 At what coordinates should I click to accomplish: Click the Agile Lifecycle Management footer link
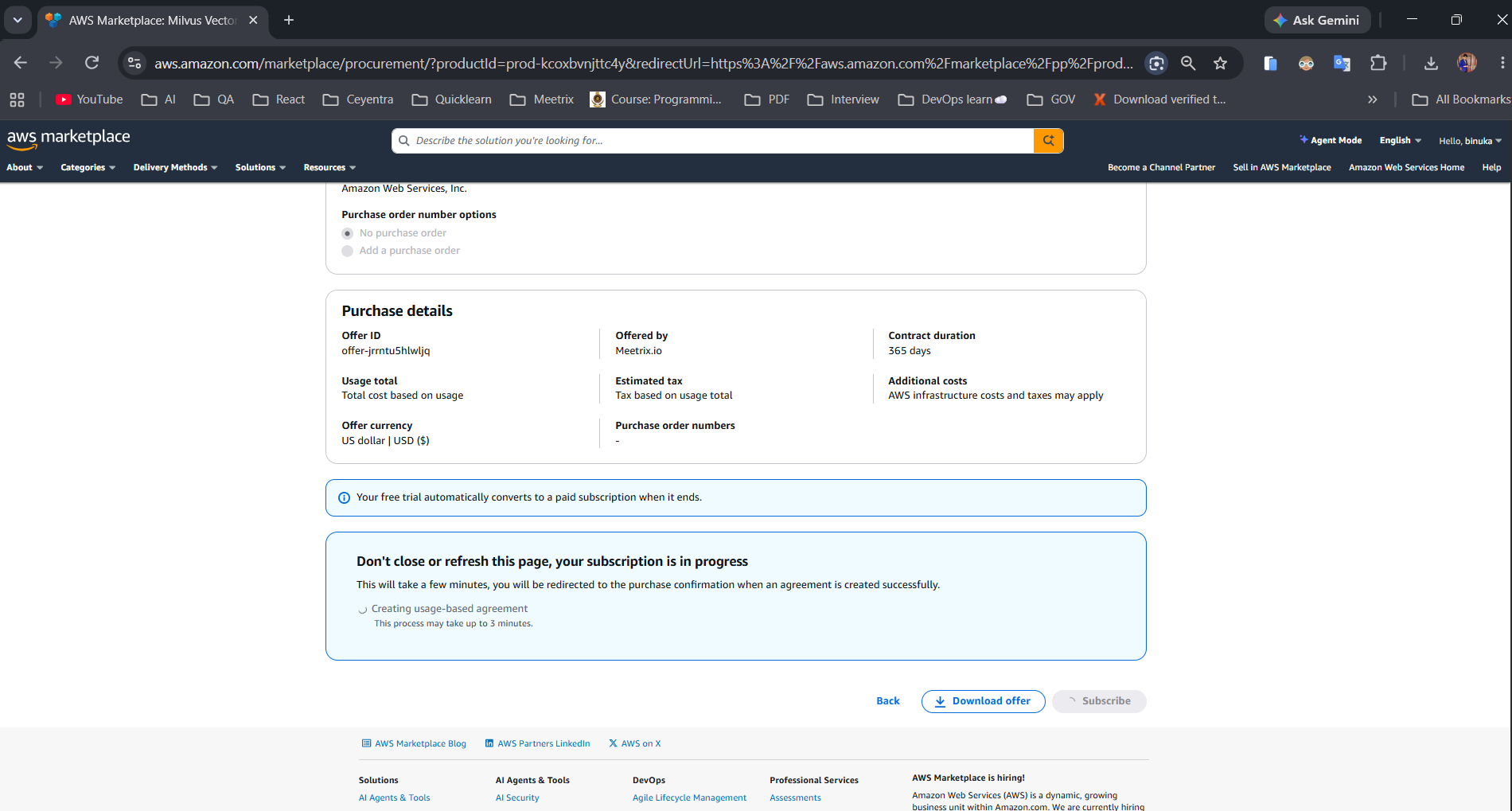[x=689, y=797]
